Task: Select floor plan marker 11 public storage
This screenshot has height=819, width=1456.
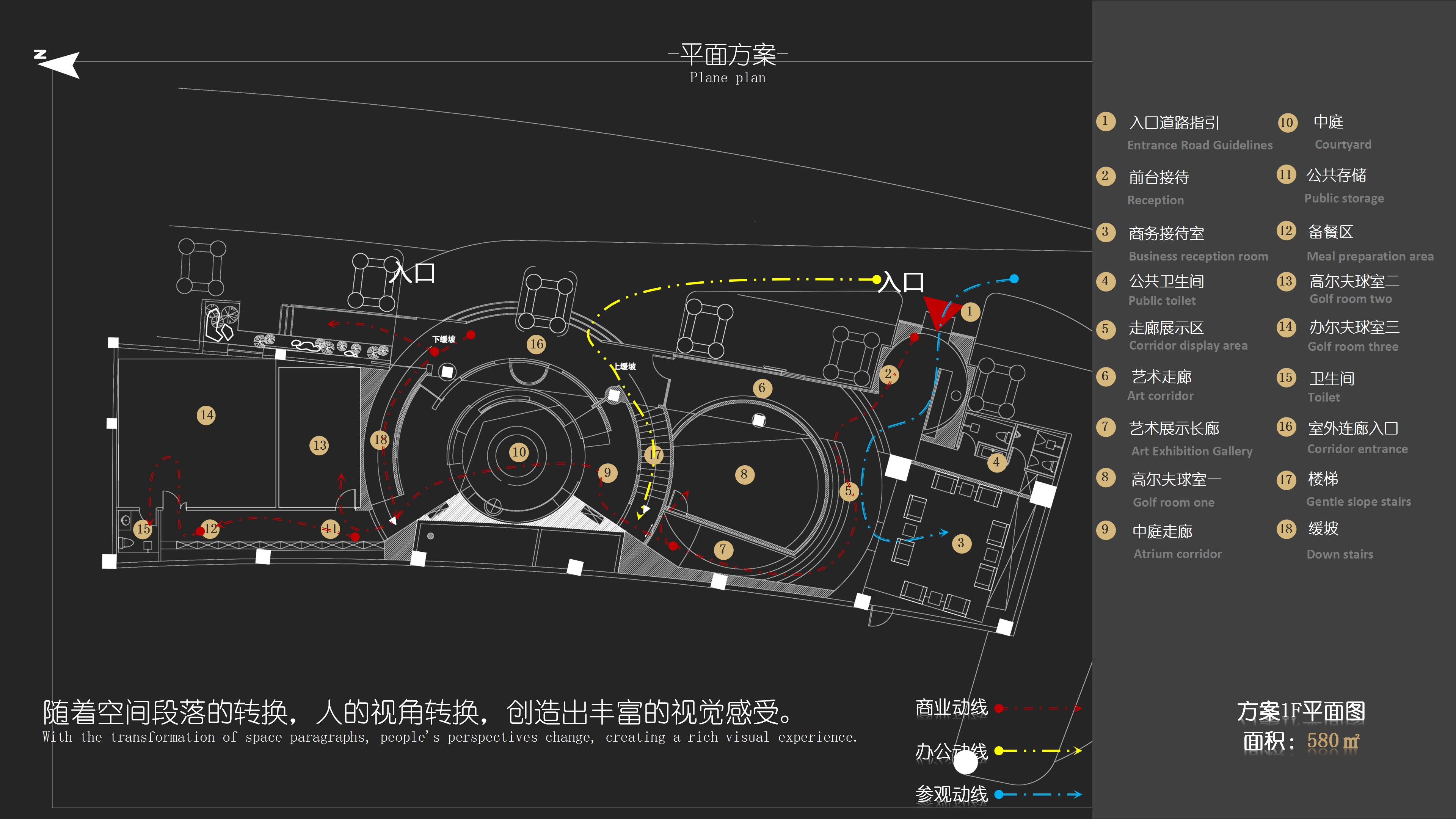Action: (330, 529)
